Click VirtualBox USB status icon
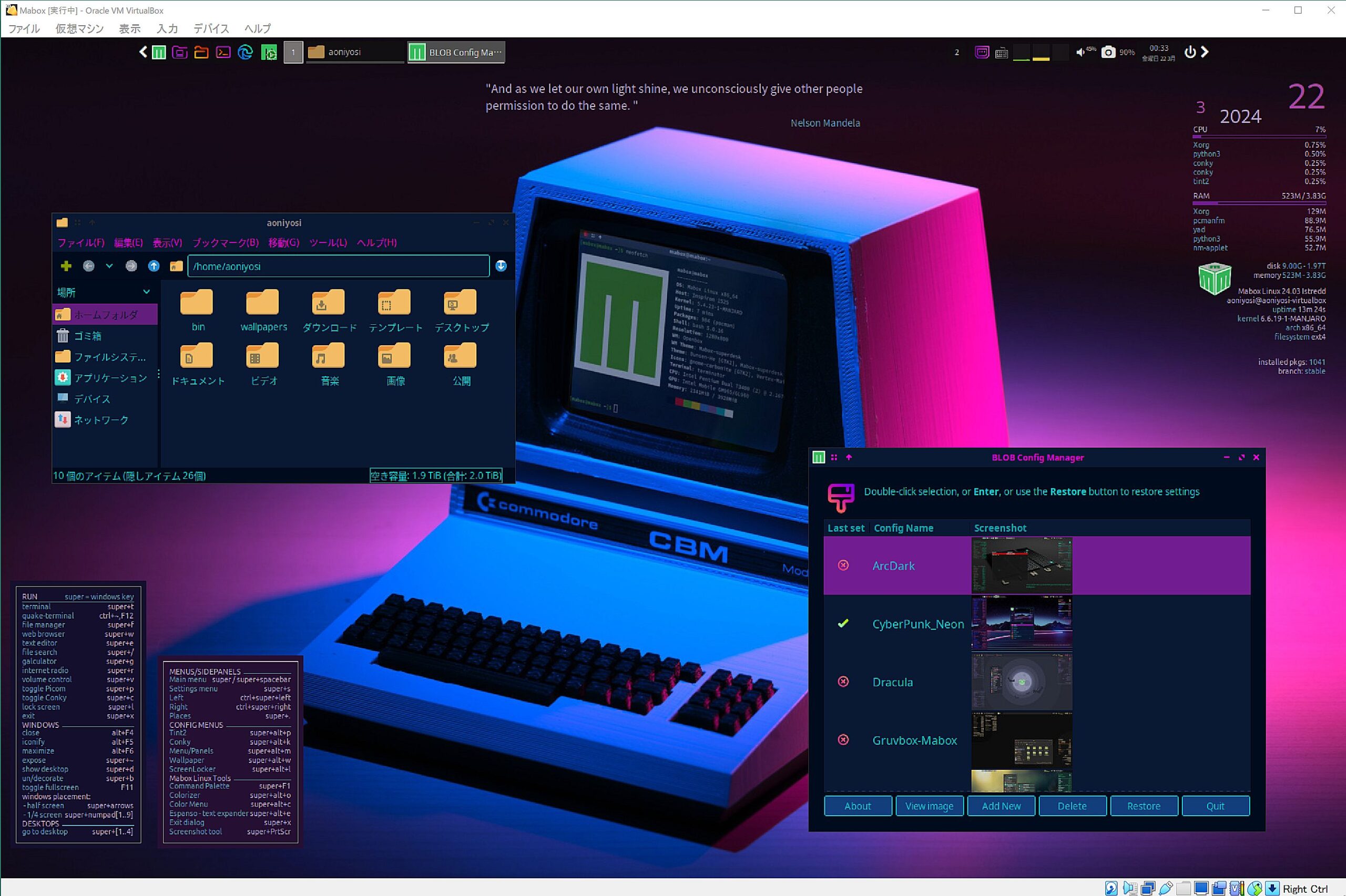The height and width of the screenshot is (896, 1346). click(x=1166, y=888)
